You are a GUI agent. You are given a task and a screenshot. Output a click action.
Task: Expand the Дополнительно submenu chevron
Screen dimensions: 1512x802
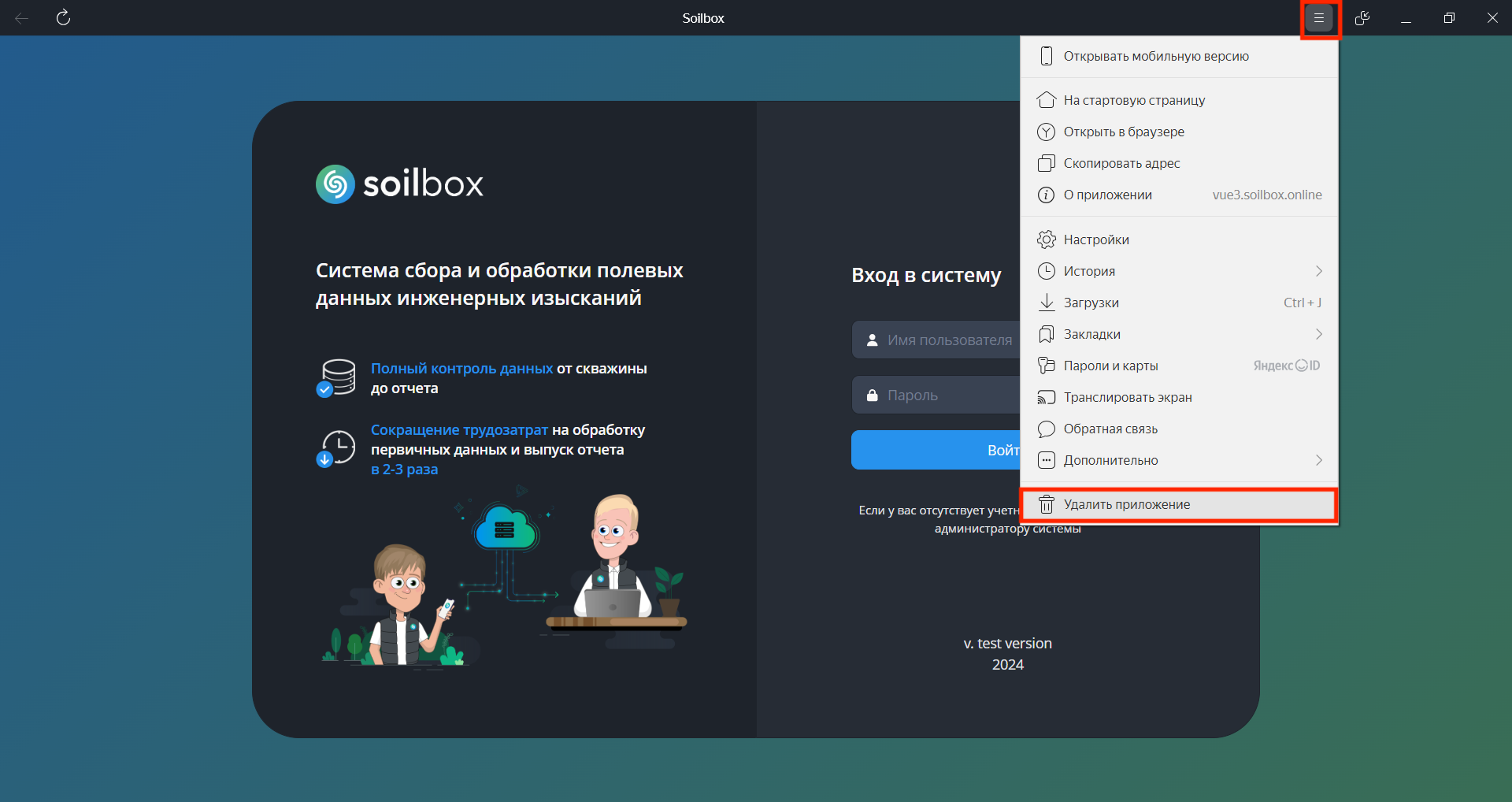pyautogui.click(x=1318, y=460)
